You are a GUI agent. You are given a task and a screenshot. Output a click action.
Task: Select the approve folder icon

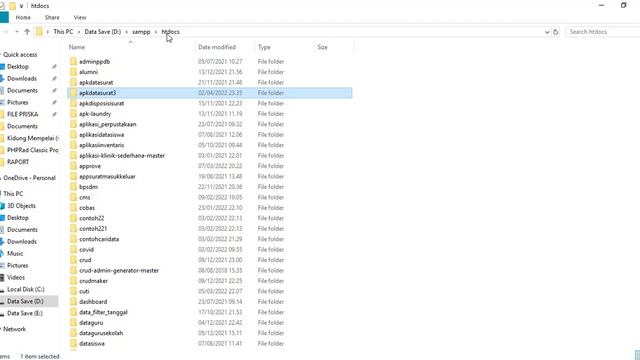(73, 166)
